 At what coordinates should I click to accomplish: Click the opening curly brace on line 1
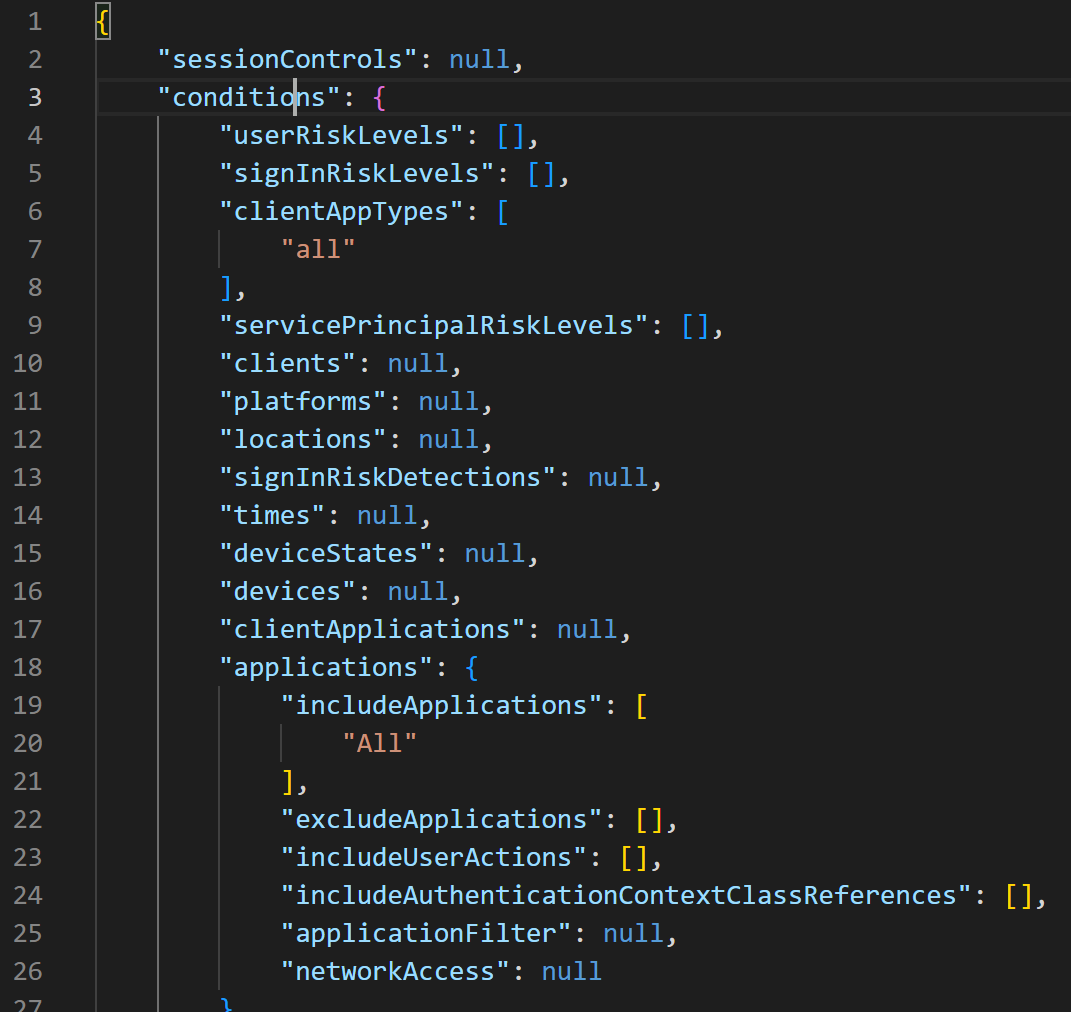point(102,21)
